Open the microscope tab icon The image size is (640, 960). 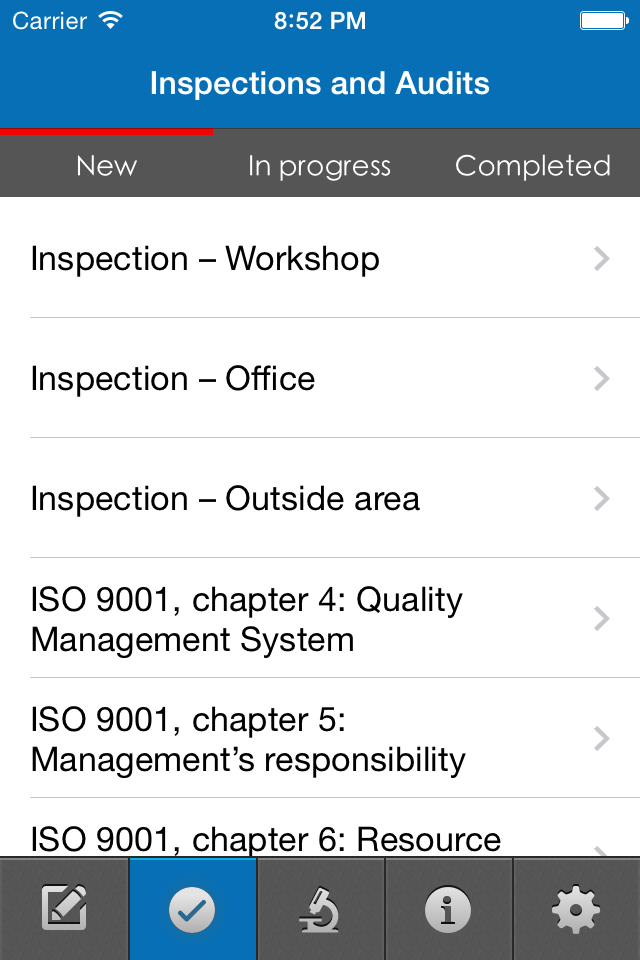click(320, 909)
